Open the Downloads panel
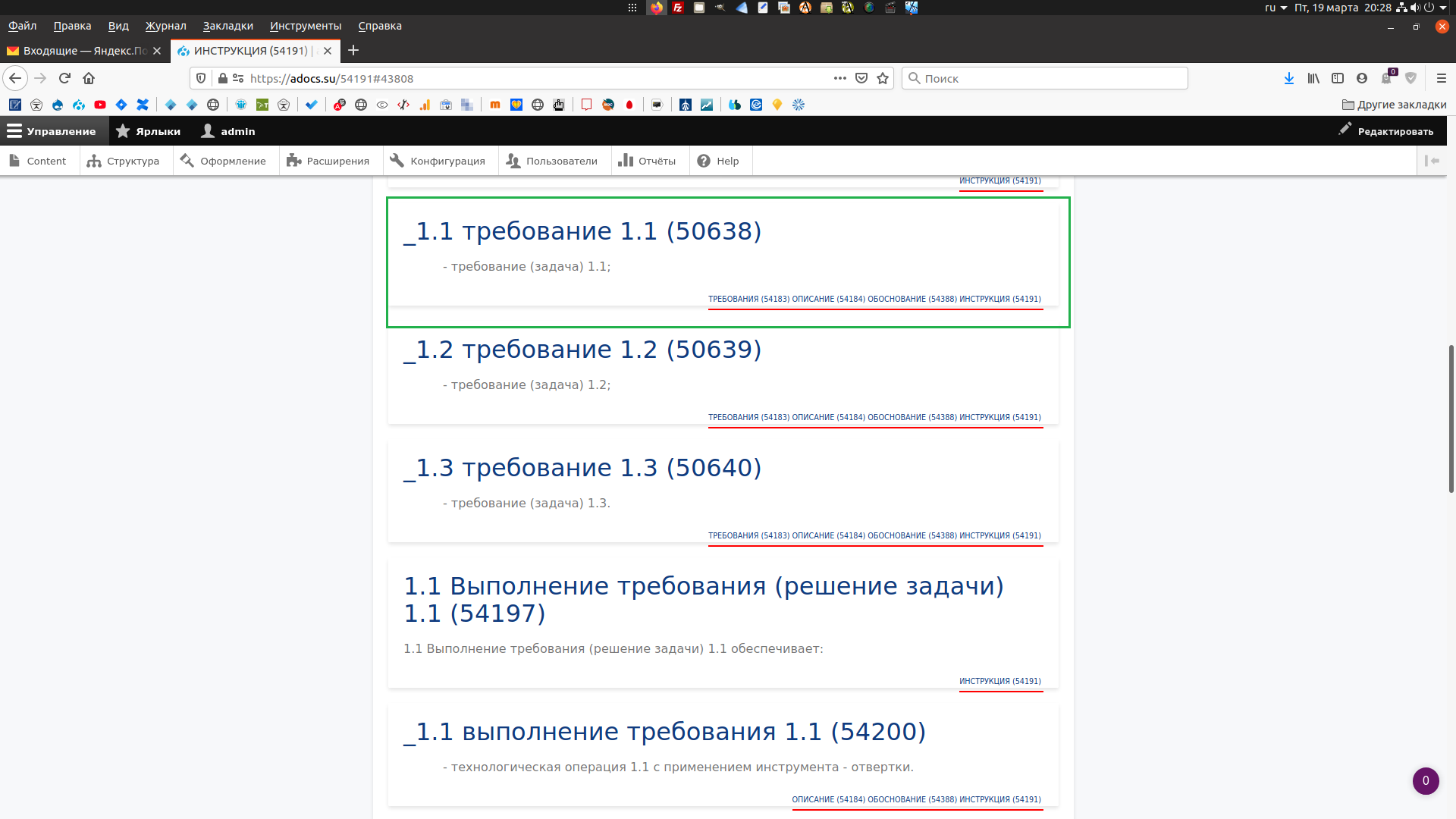 tap(1289, 78)
